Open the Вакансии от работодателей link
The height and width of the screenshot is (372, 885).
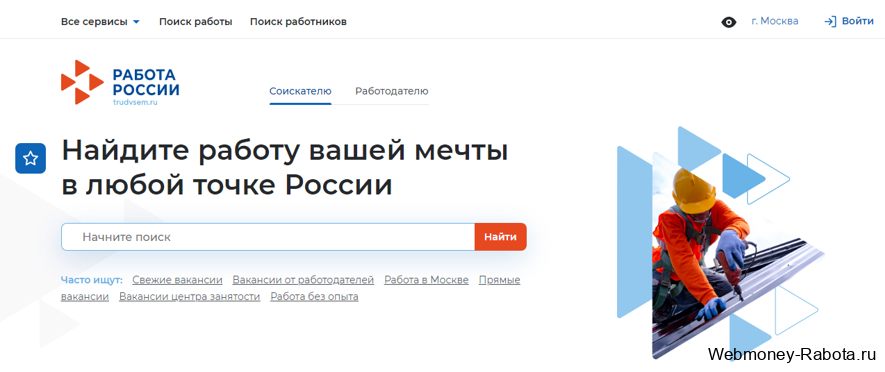click(x=303, y=280)
